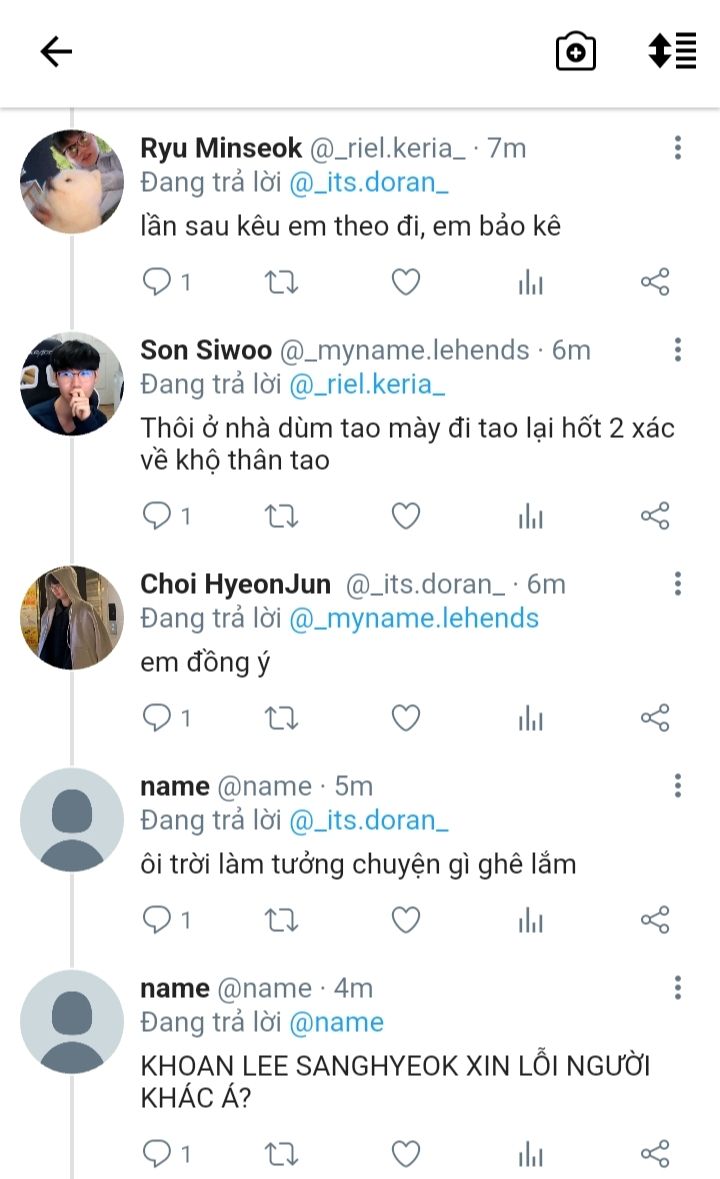The width and height of the screenshot is (720, 1179).
Task: Open the @_riel.keria_ mention link
Action: coord(367,384)
